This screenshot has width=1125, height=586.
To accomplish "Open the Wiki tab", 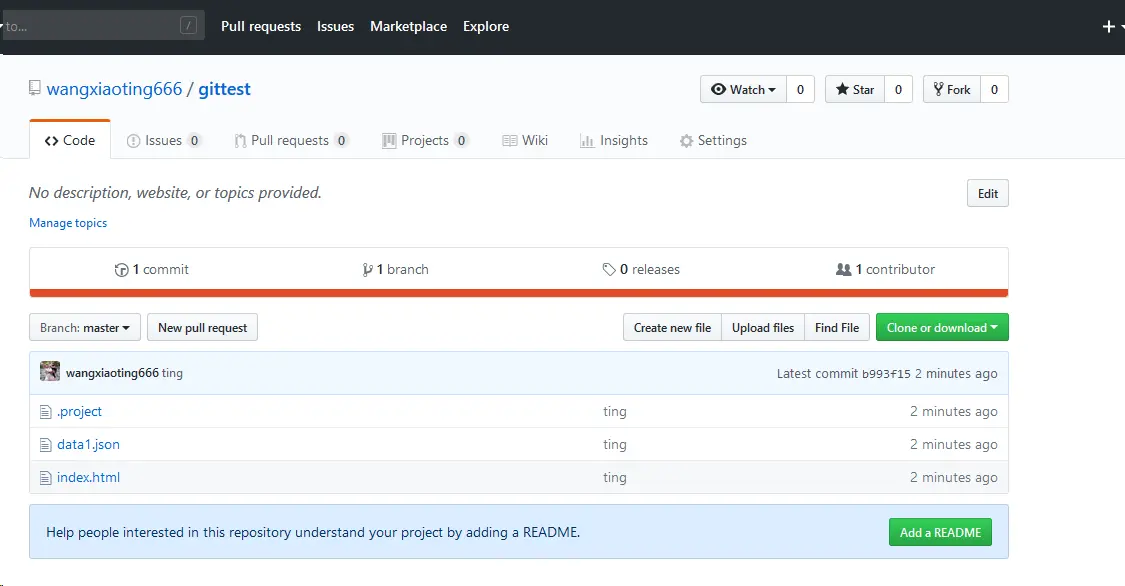I will 525,141.
